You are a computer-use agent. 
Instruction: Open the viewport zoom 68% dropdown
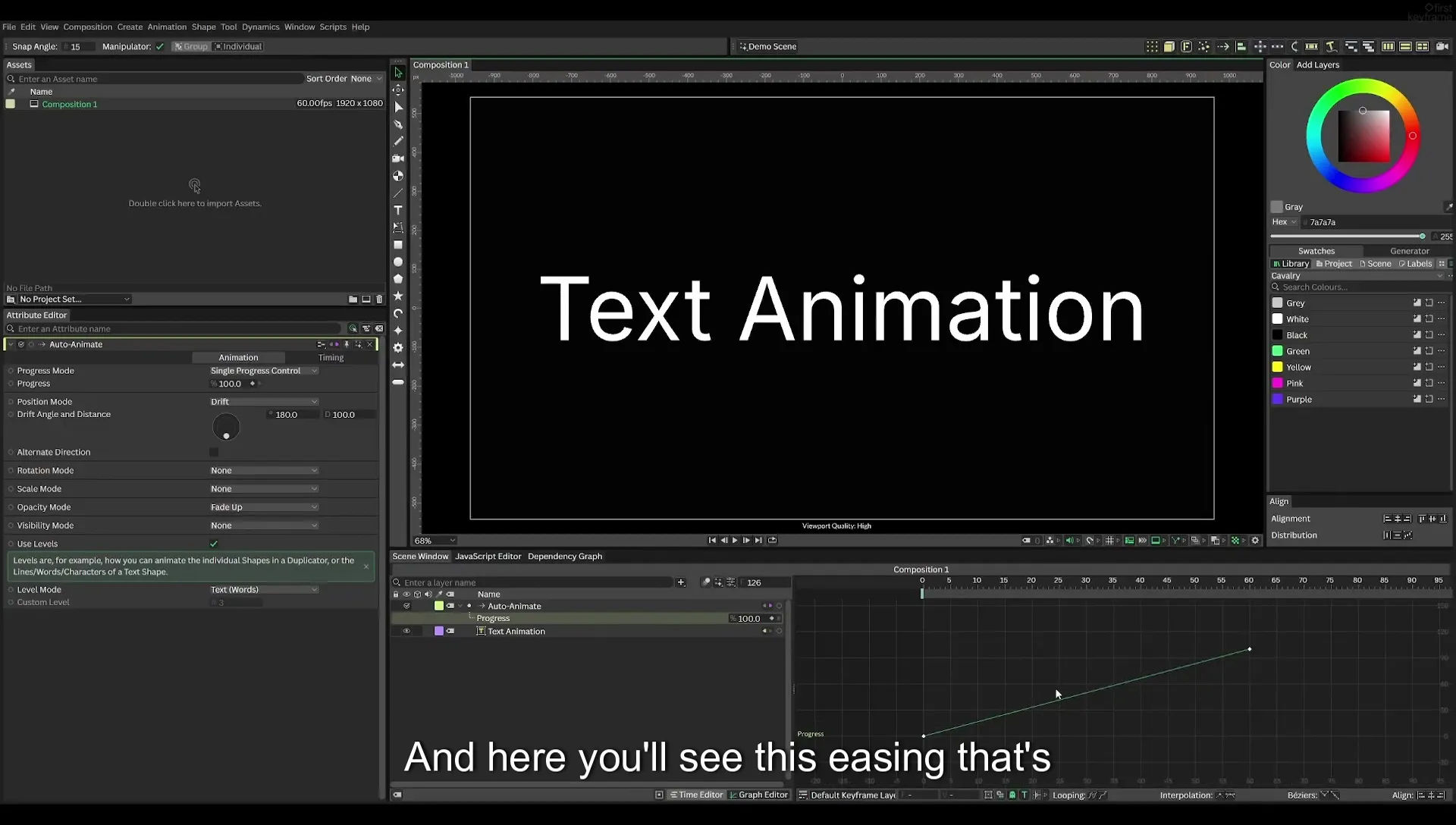click(x=435, y=541)
